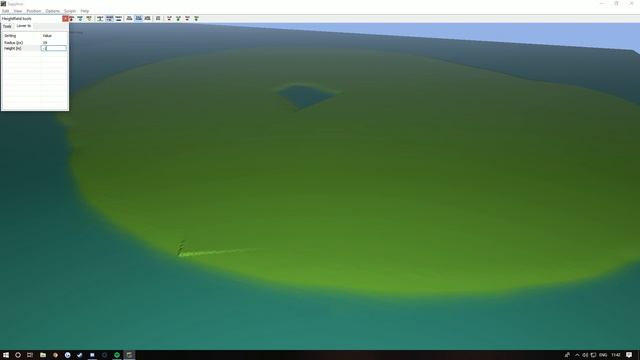Open Task View on the taskbar

30,355
